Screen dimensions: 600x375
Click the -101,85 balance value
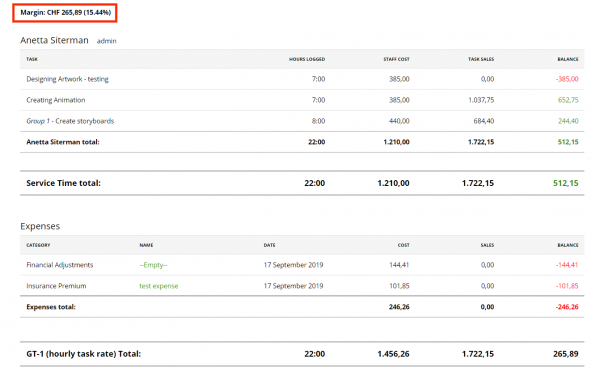click(x=567, y=286)
